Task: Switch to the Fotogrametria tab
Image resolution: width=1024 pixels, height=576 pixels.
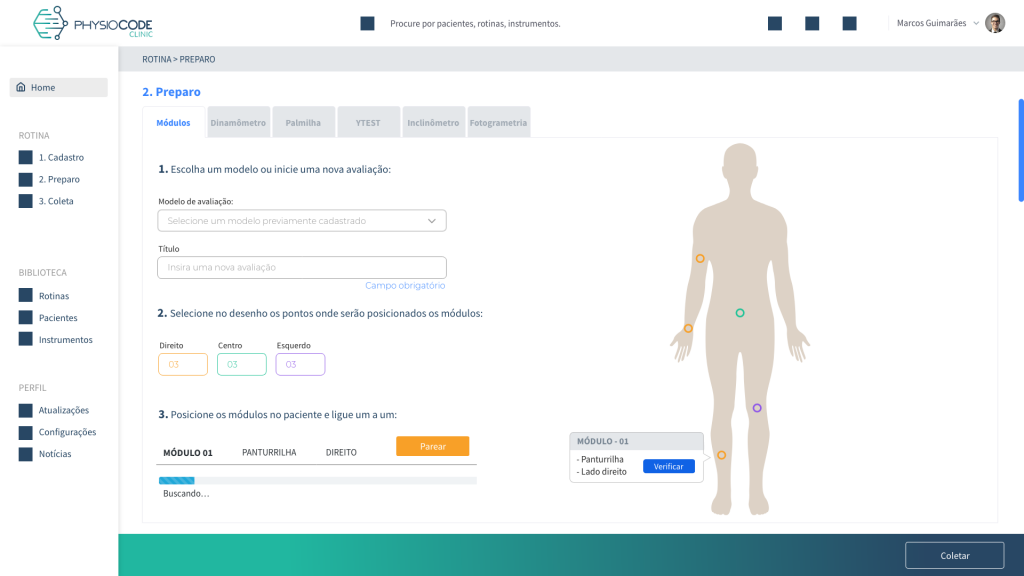Action: coord(498,123)
